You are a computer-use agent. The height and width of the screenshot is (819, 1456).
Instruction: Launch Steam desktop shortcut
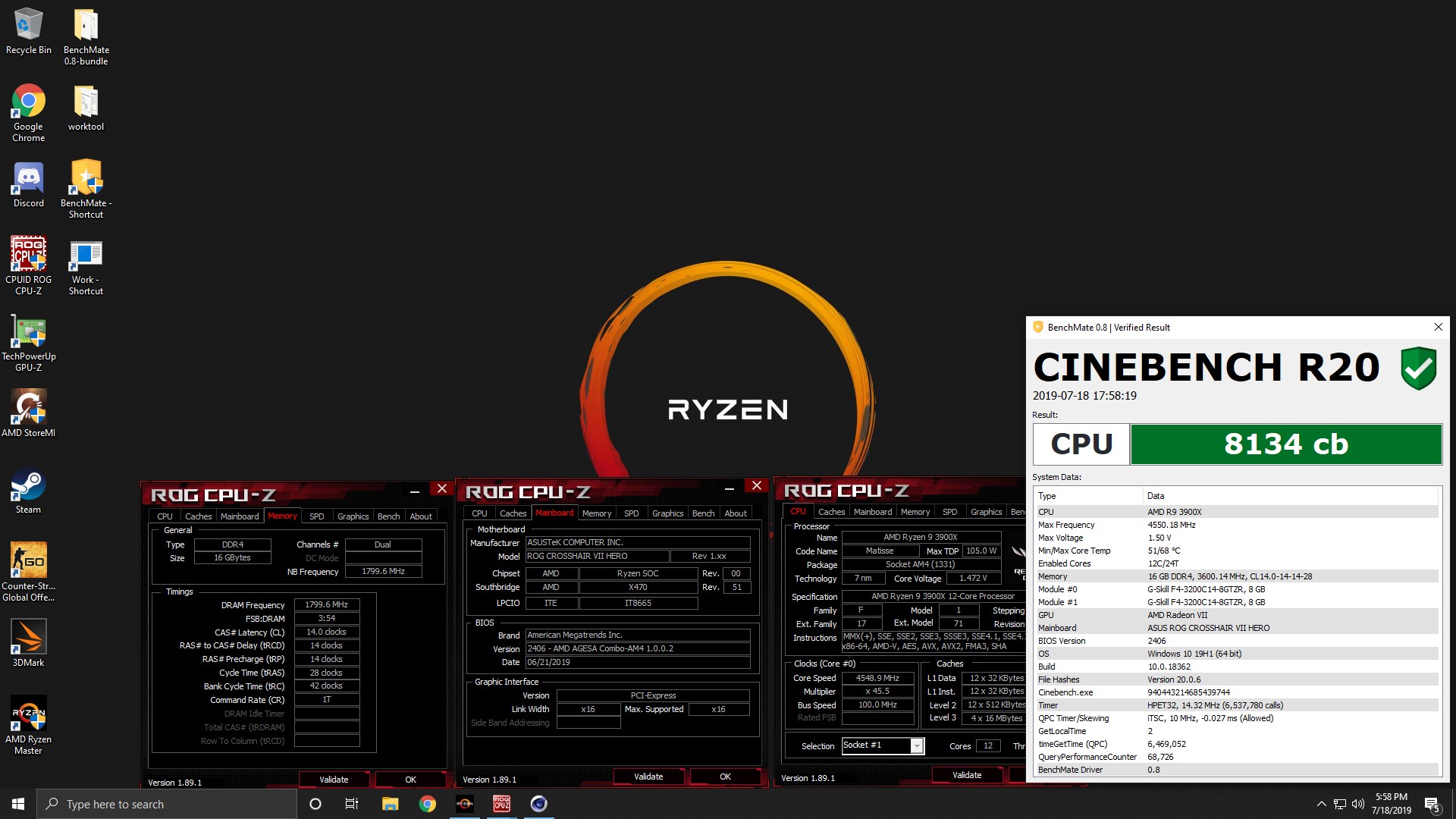(28, 491)
